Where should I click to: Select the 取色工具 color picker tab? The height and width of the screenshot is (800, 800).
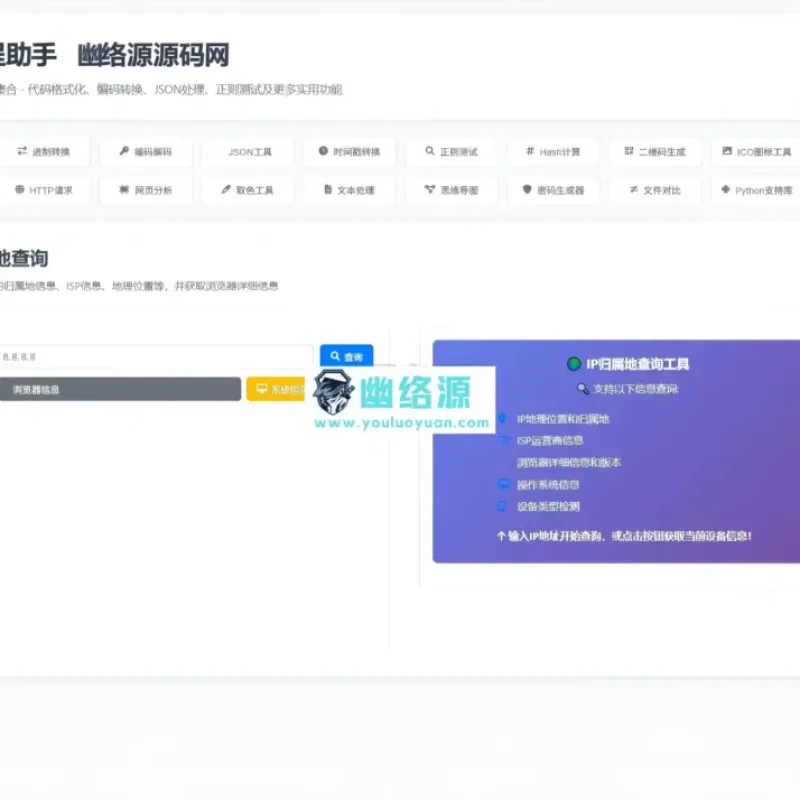point(248,190)
